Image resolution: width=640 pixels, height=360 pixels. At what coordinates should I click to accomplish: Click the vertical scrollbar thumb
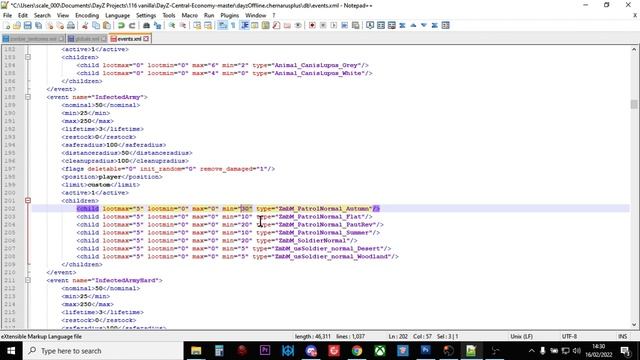634,104
